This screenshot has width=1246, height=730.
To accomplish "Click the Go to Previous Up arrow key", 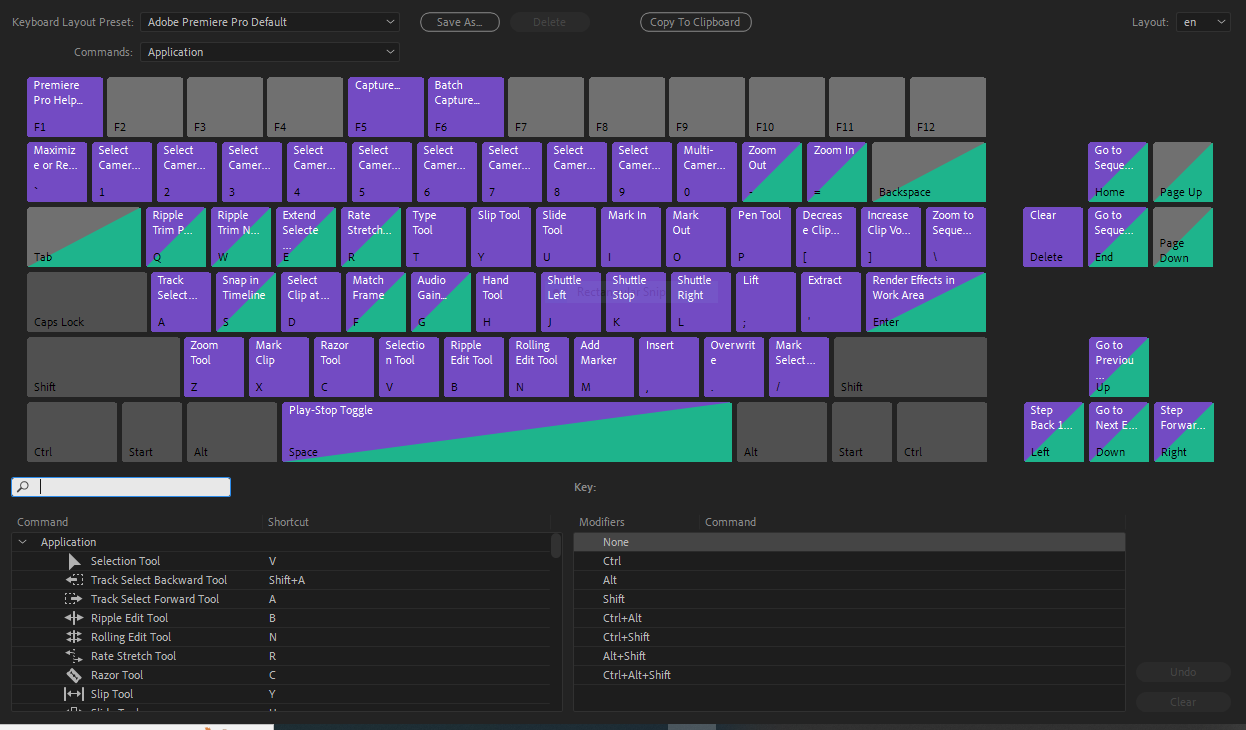I will [x=1119, y=367].
